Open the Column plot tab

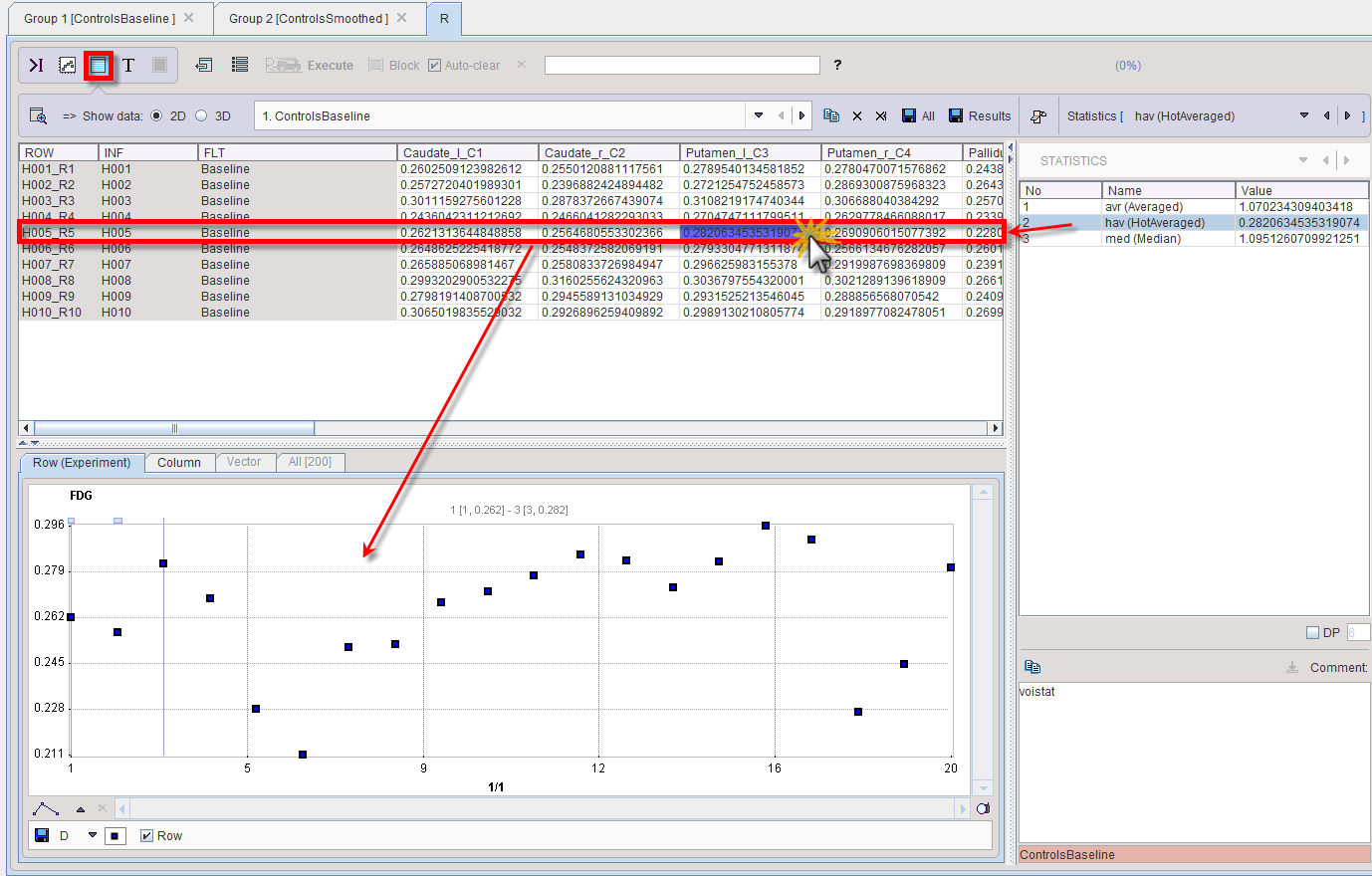click(179, 463)
